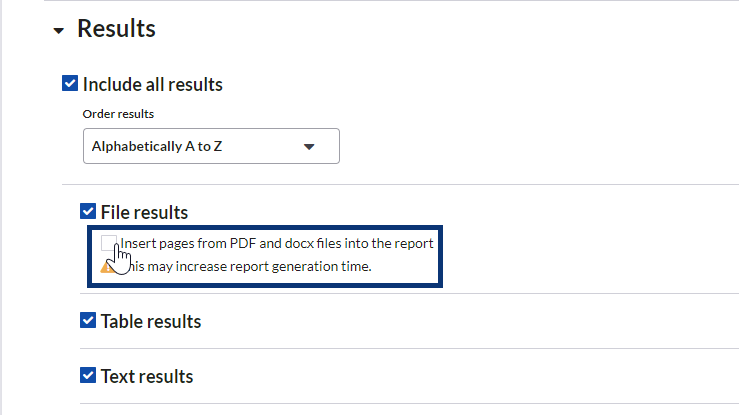The width and height of the screenshot is (739, 415).
Task: Uncheck the Table results checkbox
Action: [88, 321]
